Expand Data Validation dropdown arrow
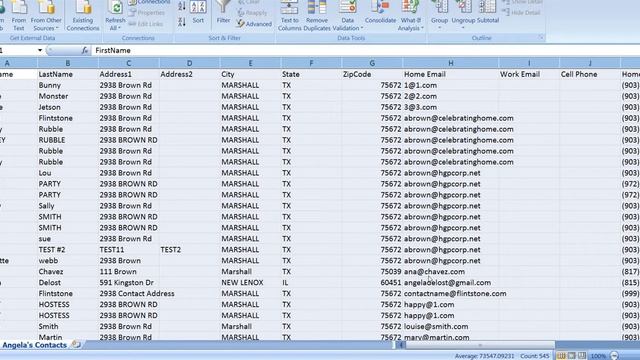Screen dimensions: 640x360 (362, 28)
